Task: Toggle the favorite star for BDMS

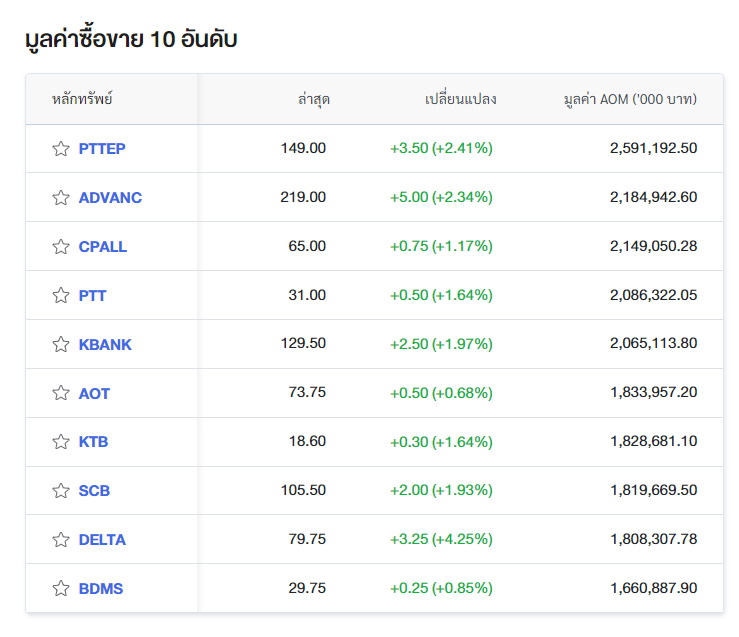Action: click(x=61, y=588)
